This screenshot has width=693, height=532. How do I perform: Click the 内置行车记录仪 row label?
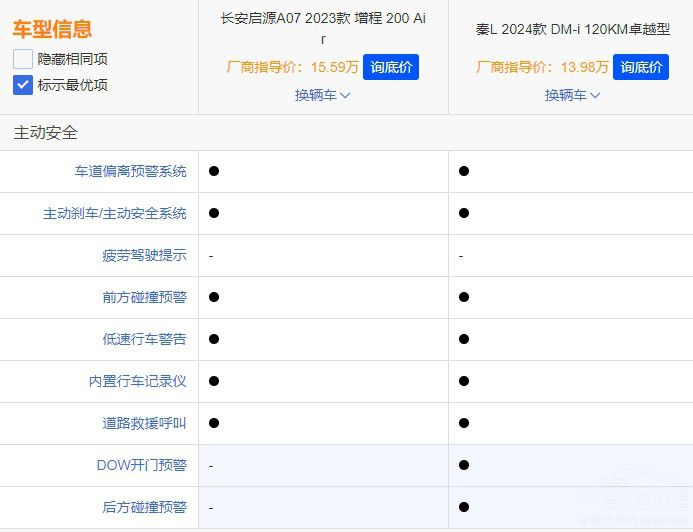point(137,381)
